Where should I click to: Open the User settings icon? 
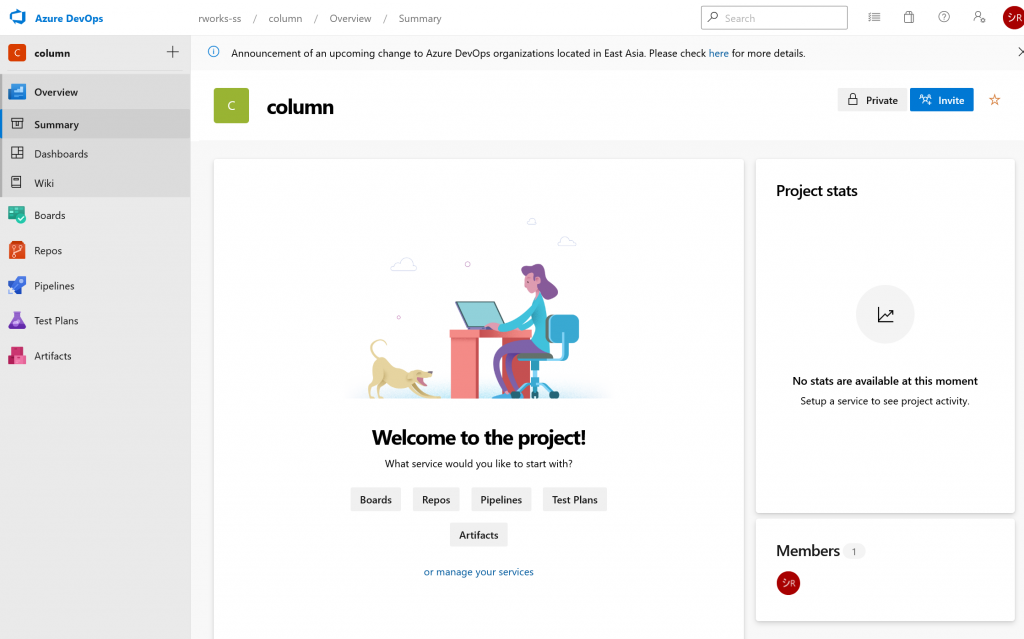click(x=979, y=17)
